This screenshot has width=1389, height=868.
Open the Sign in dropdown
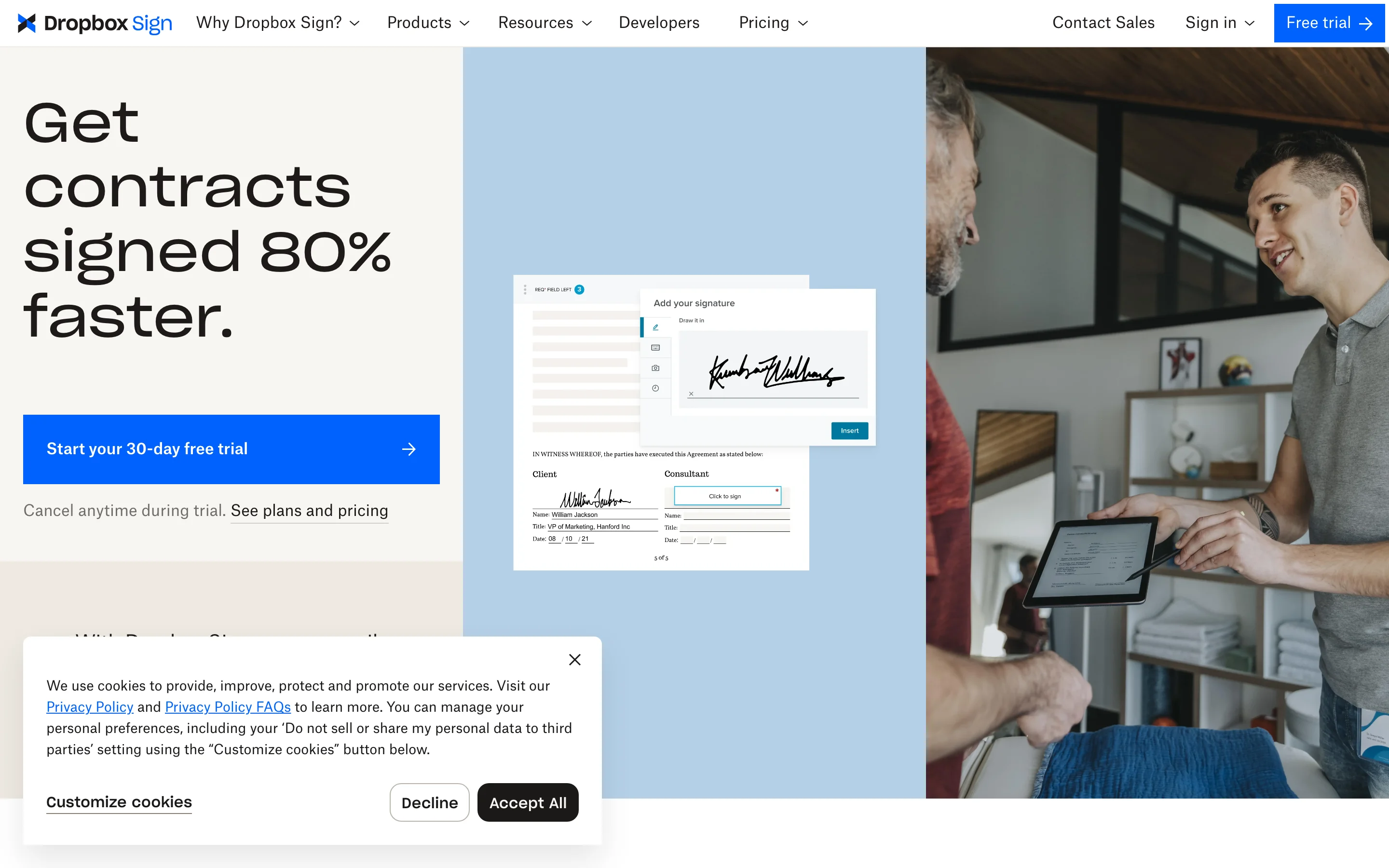click(x=1220, y=23)
